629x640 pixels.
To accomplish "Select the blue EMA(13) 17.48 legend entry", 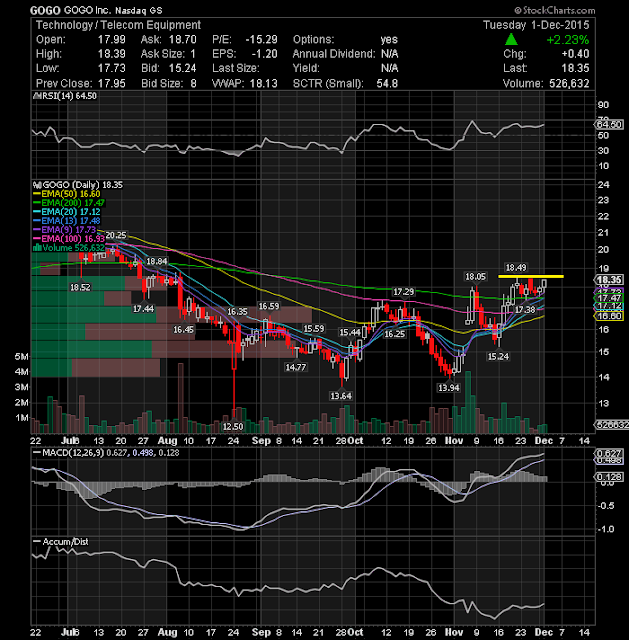I will pos(67,221).
